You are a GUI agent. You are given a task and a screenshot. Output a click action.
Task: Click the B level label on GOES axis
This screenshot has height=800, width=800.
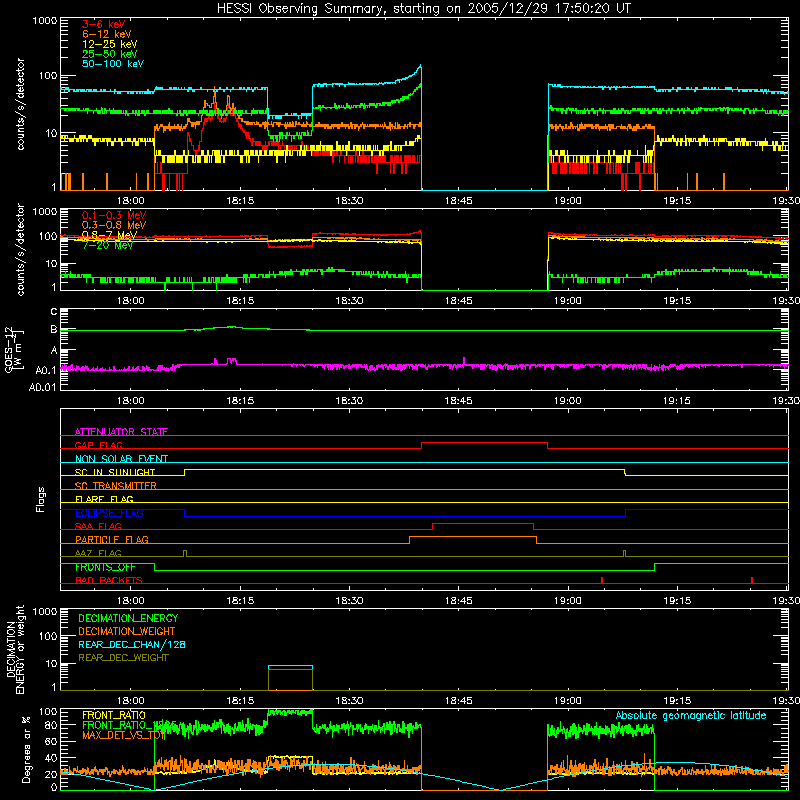click(54, 330)
